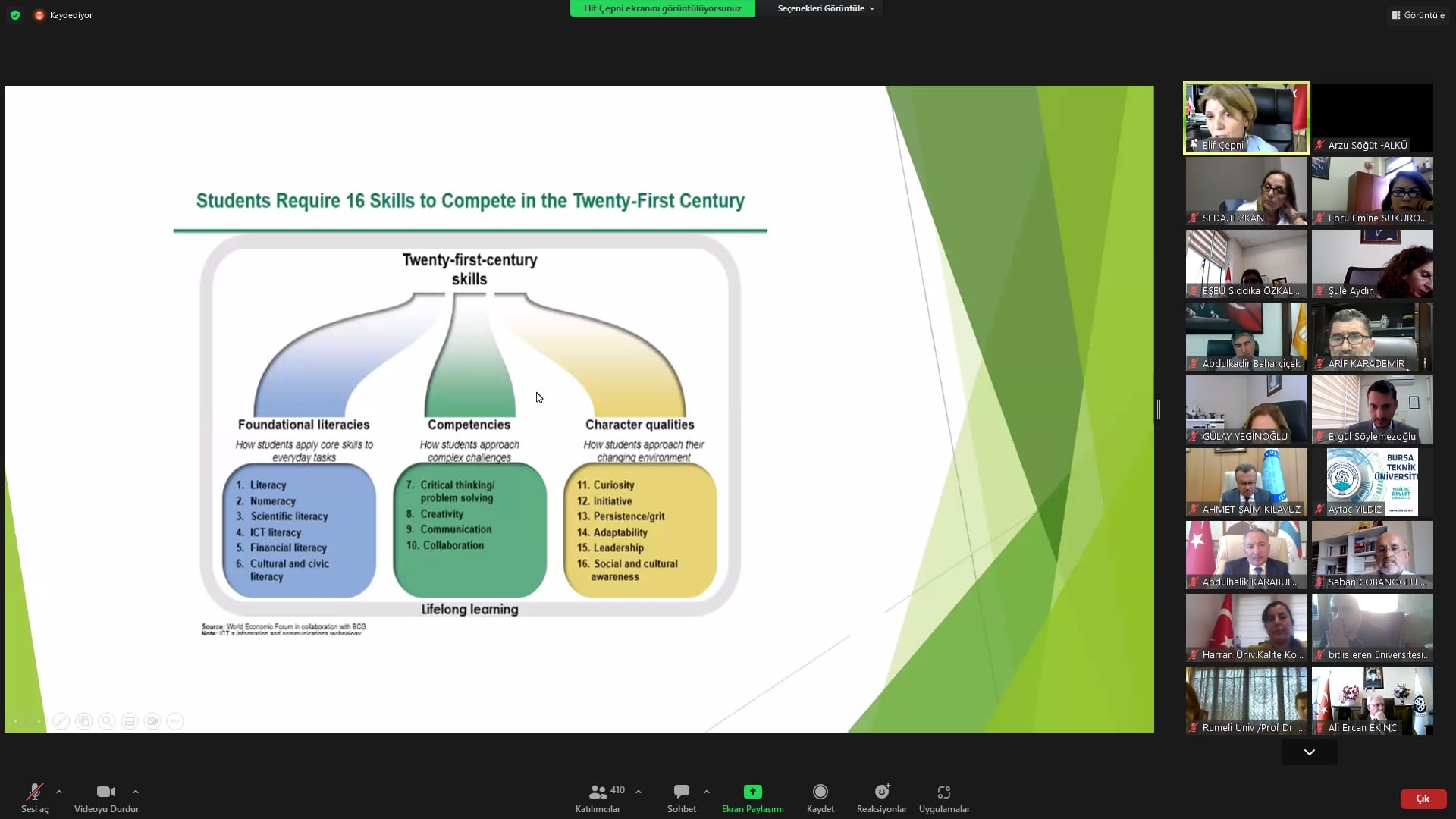Unmute microphone with Sesi aç button
The width and height of the screenshot is (1456, 819).
[34, 797]
